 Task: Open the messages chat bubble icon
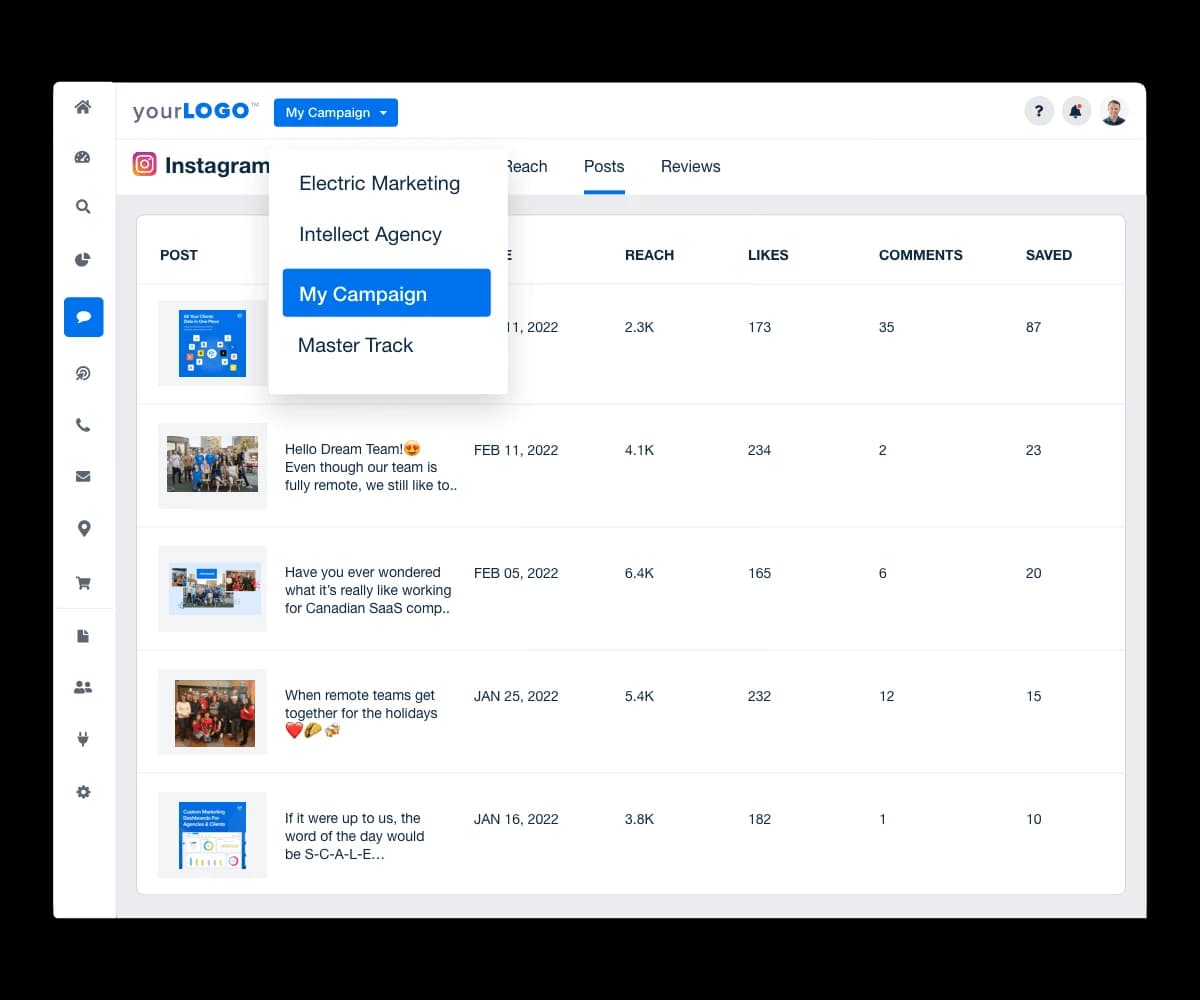point(83,316)
